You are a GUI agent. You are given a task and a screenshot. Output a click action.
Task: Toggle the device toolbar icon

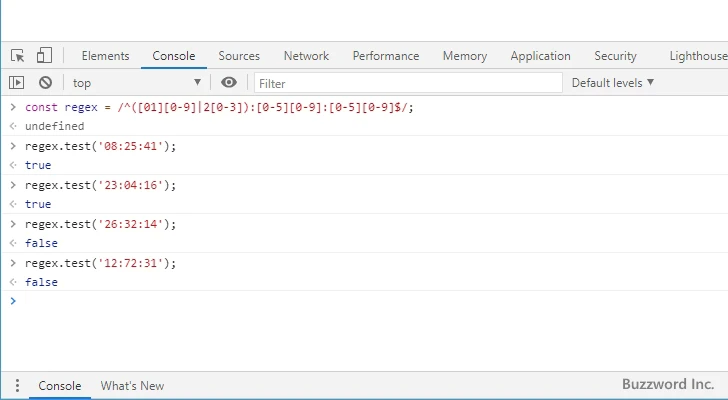click(x=44, y=56)
